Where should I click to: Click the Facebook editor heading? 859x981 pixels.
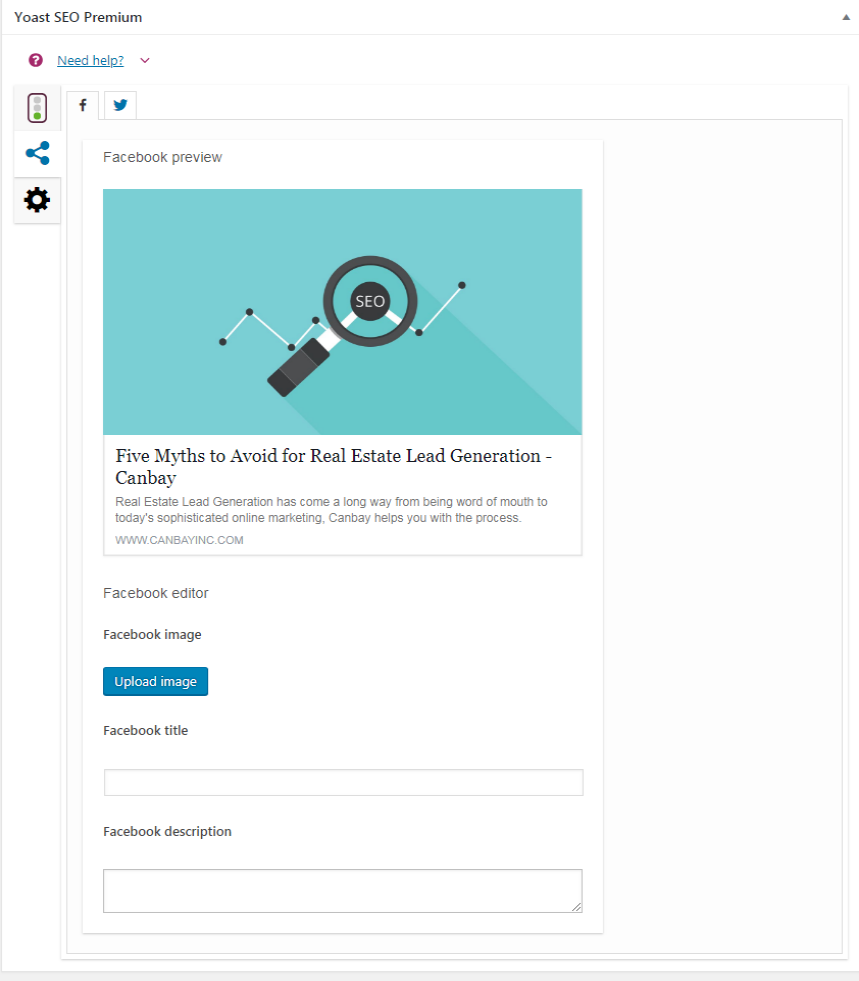pyautogui.click(x=156, y=593)
